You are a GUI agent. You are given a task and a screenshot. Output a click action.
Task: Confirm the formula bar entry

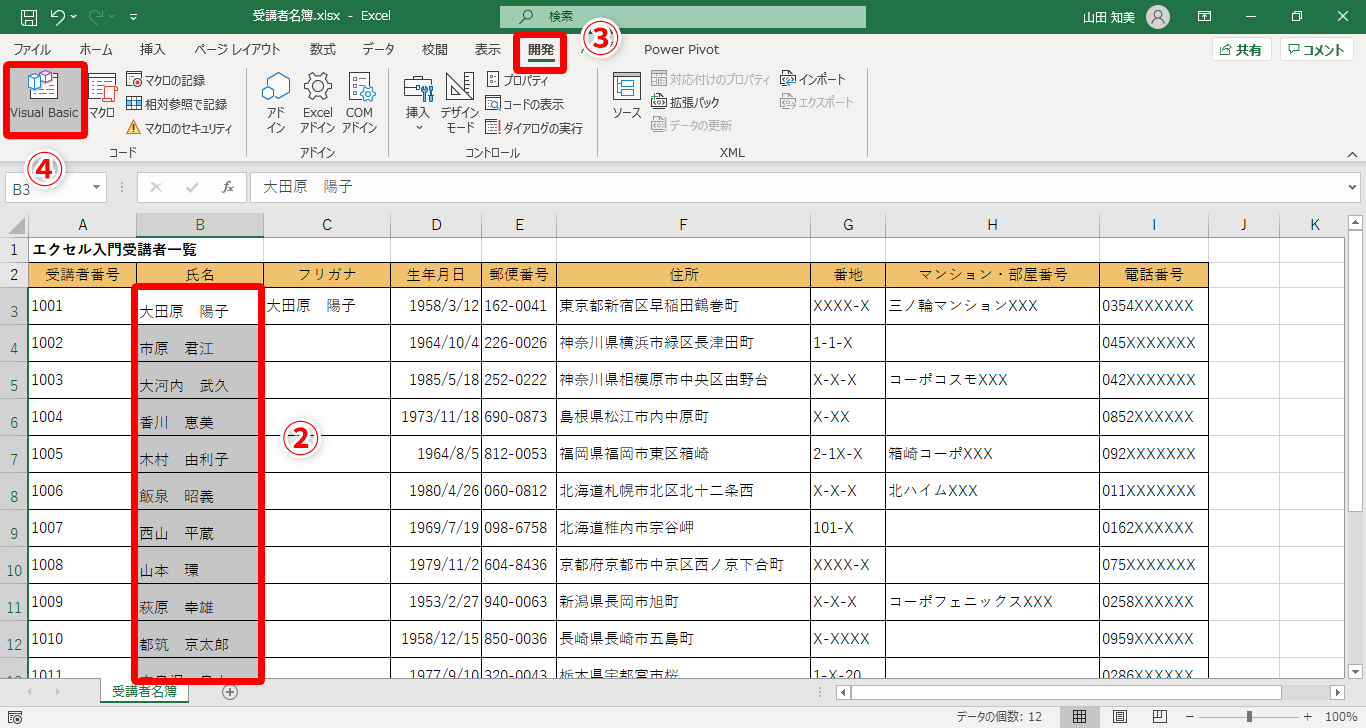[193, 187]
